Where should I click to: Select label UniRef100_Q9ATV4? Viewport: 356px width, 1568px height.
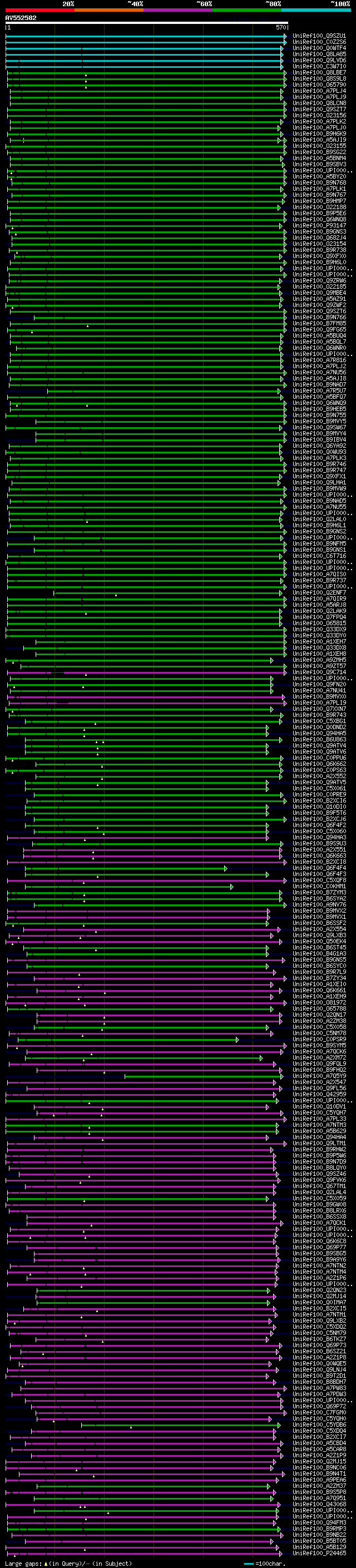(x=319, y=746)
